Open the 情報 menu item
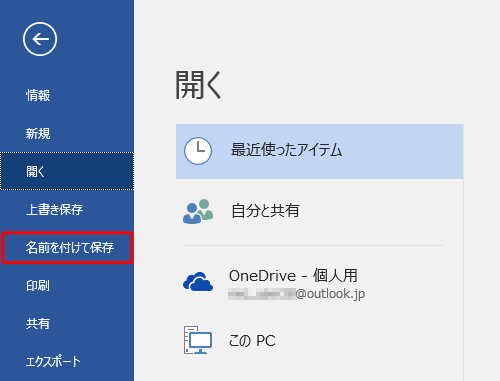The image size is (500, 381). point(38,95)
